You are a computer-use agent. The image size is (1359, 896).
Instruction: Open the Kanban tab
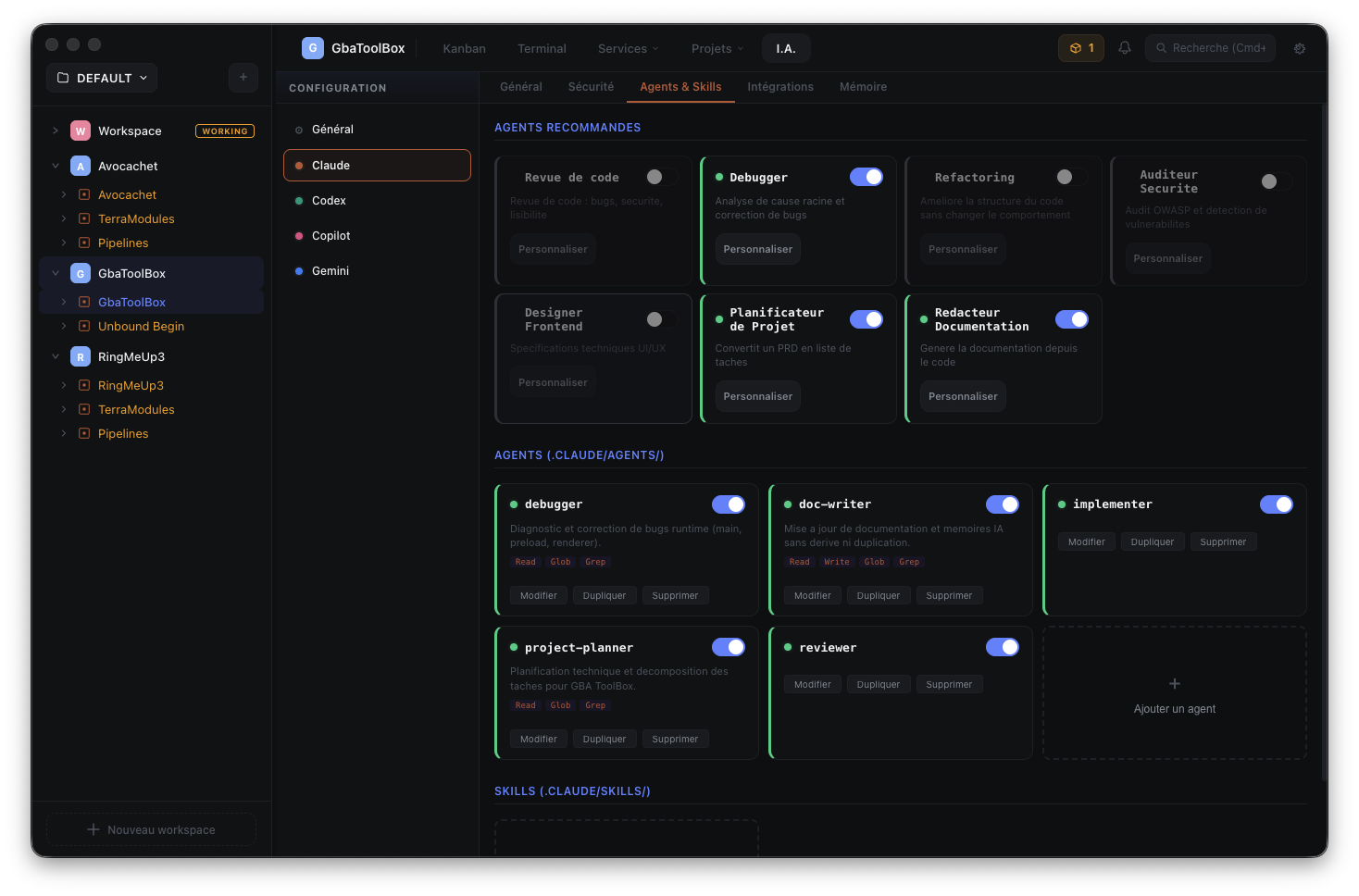(x=464, y=49)
